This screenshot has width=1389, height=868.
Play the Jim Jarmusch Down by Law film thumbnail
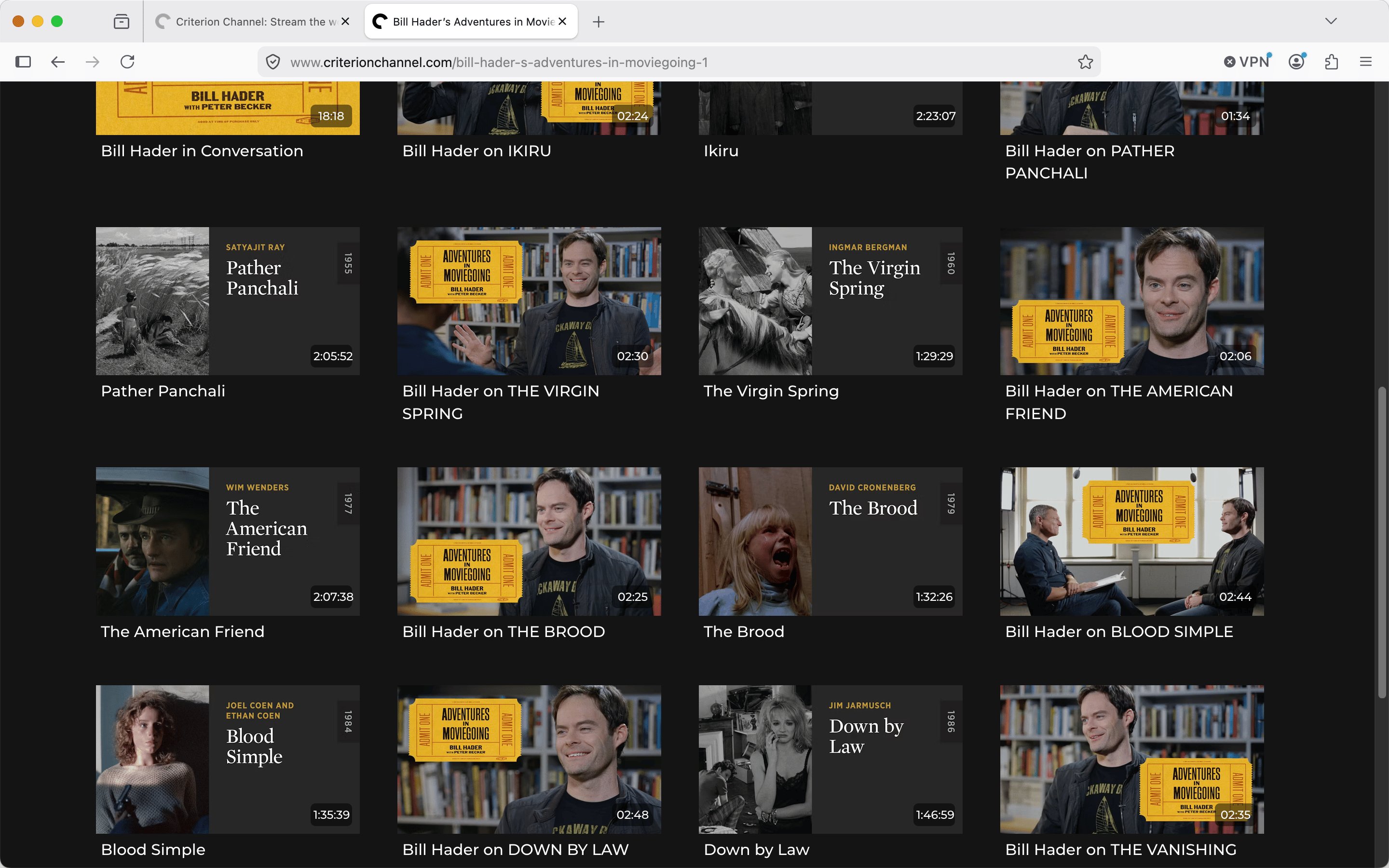[x=831, y=759]
